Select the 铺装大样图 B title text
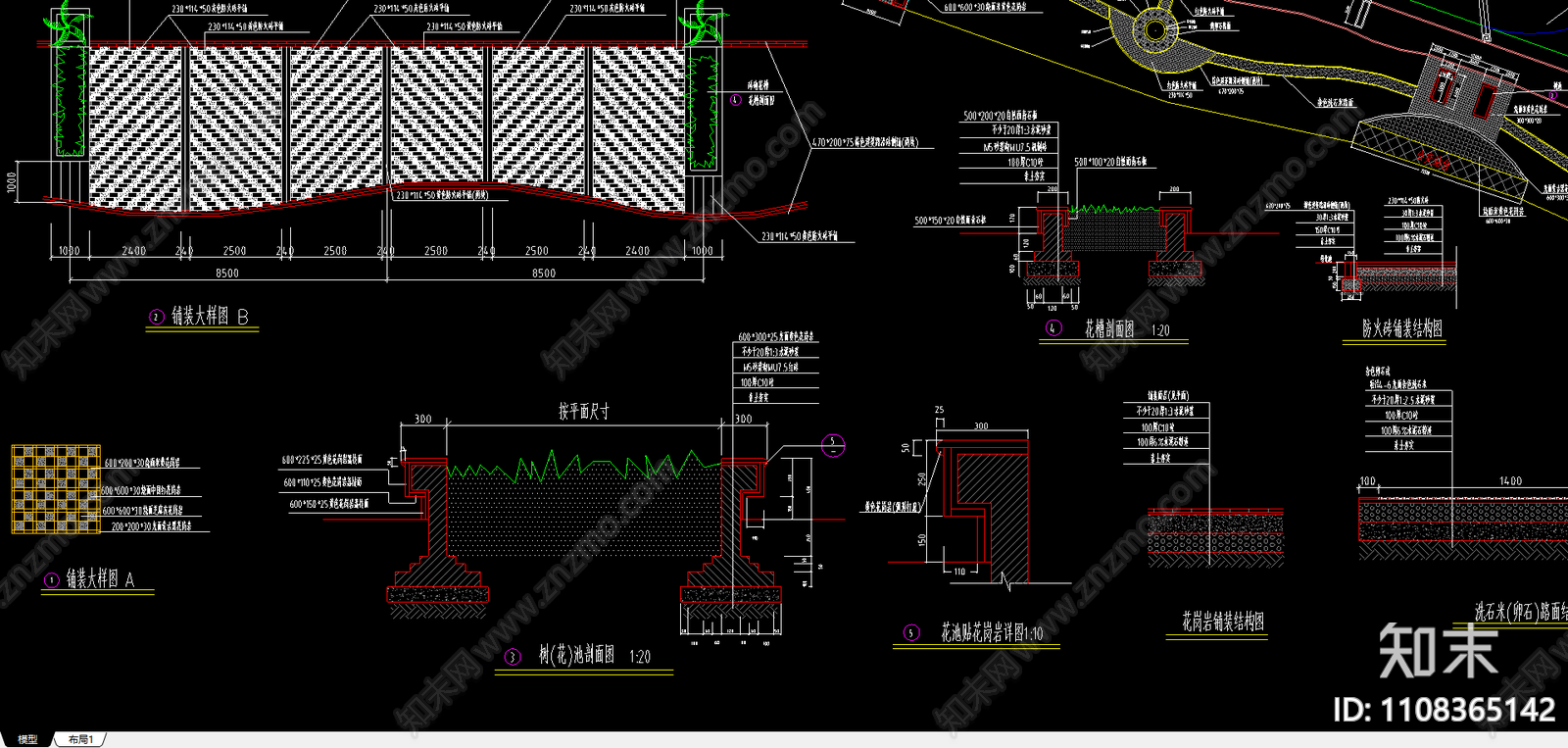 [210, 316]
